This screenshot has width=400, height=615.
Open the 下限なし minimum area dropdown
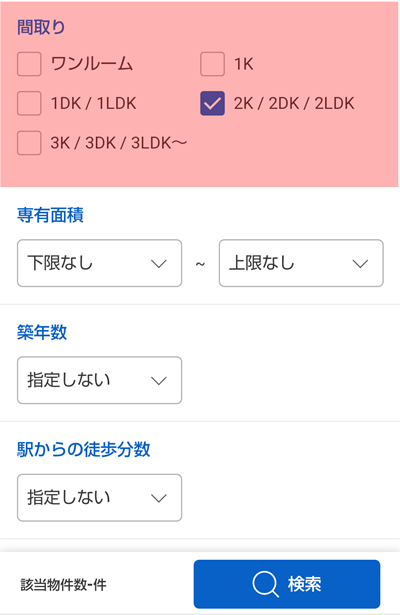(99, 263)
